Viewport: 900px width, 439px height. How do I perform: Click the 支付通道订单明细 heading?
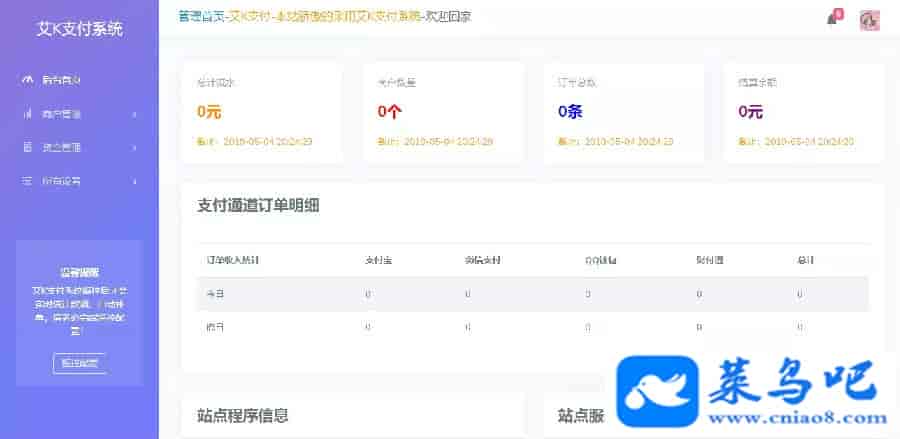pos(258,205)
